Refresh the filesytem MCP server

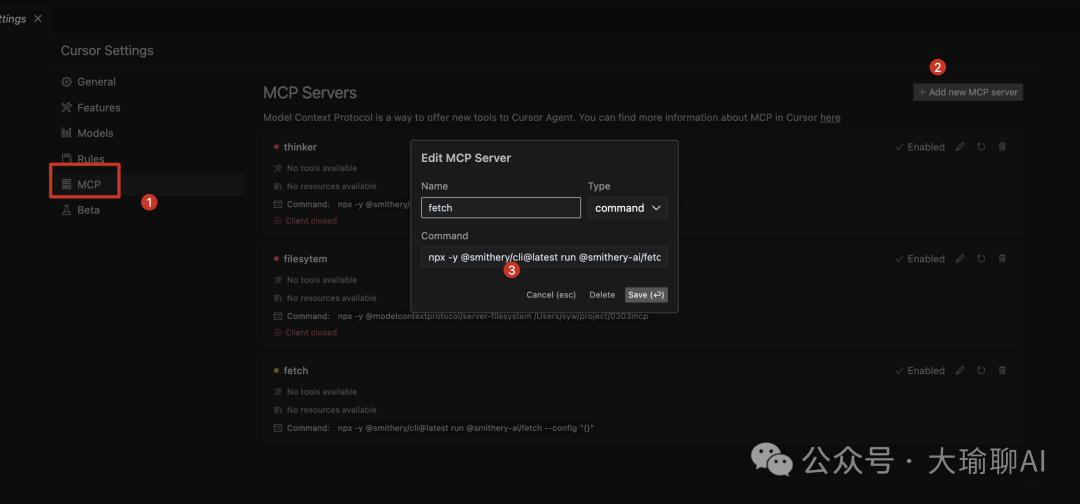click(981, 259)
